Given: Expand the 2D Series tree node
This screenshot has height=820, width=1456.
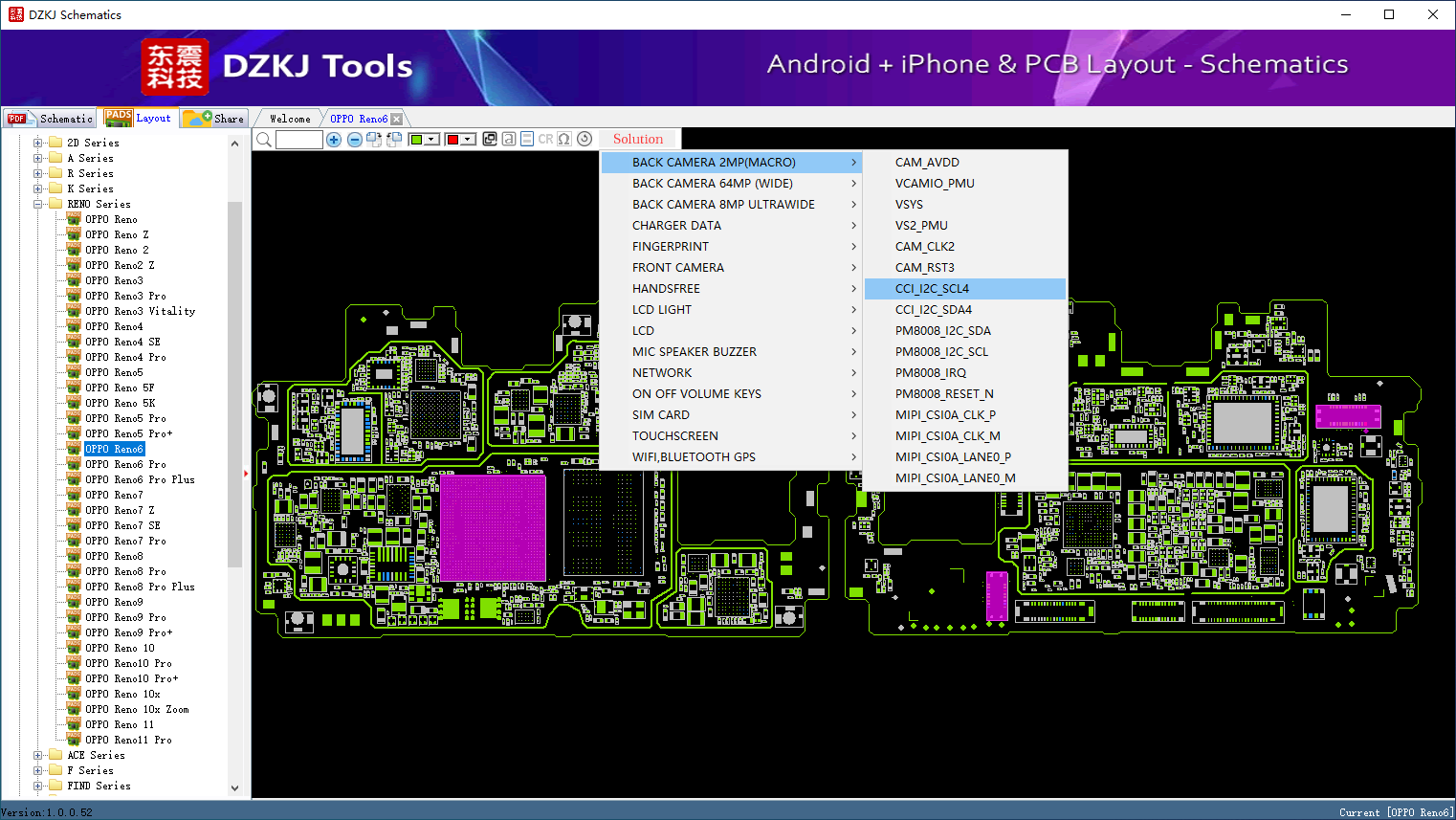Looking at the screenshot, I should click(x=37, y=143).
